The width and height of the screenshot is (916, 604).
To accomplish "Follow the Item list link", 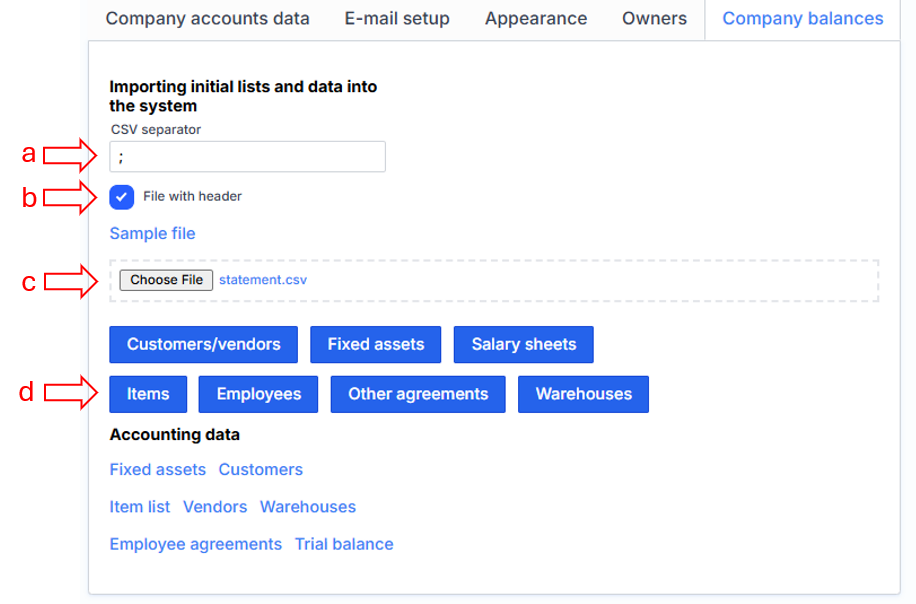I will click(140, 507).
